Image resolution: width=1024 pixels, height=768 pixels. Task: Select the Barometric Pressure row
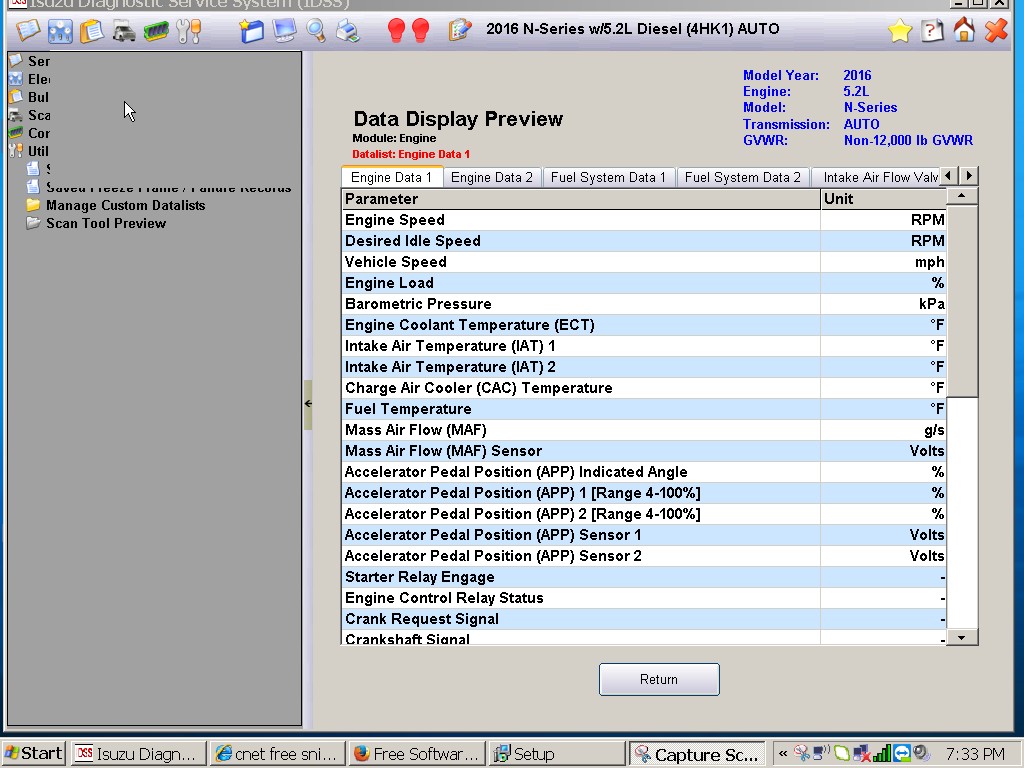[644, 304]
